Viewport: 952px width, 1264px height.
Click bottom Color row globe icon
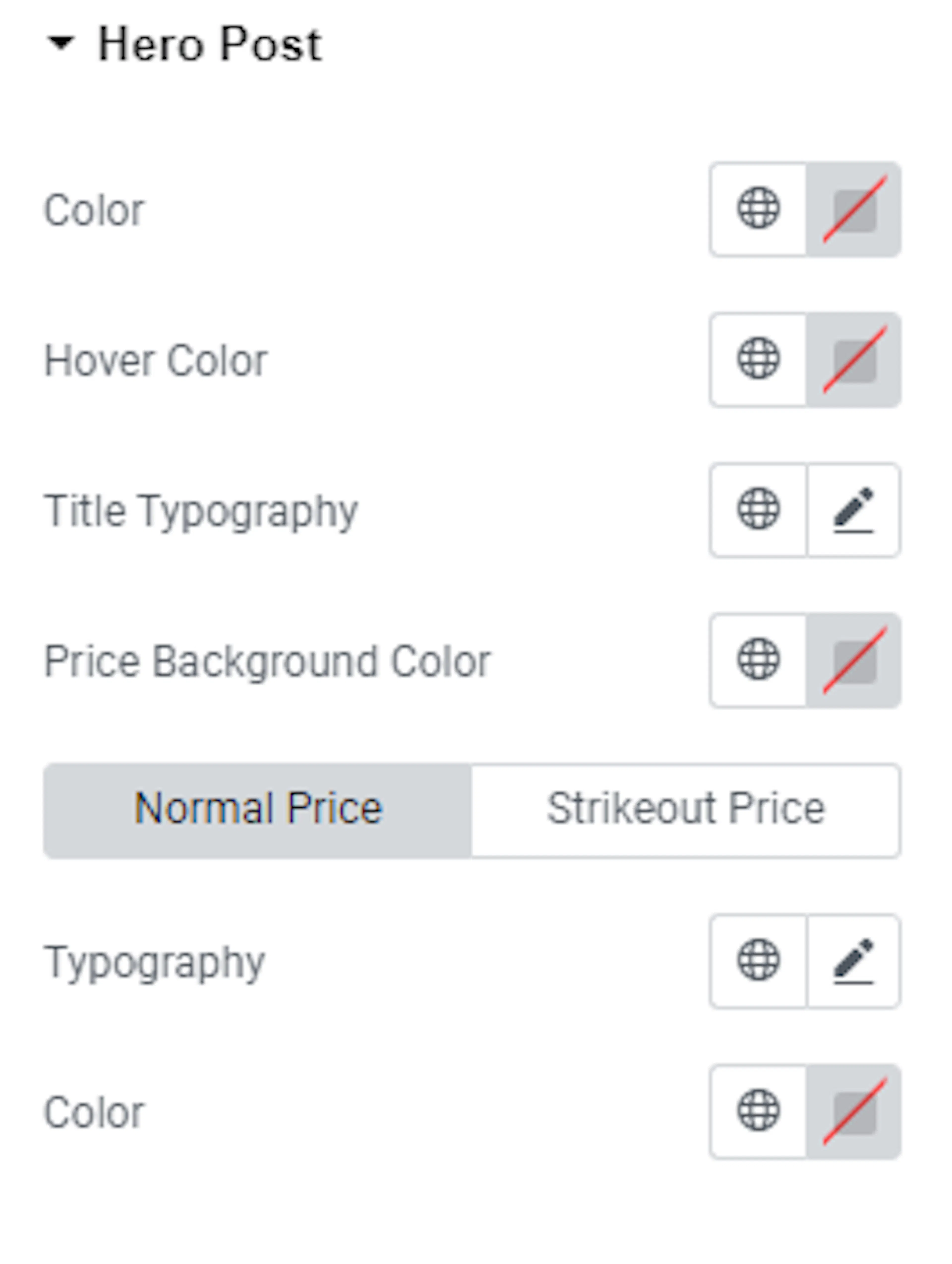pos(758,1111)
